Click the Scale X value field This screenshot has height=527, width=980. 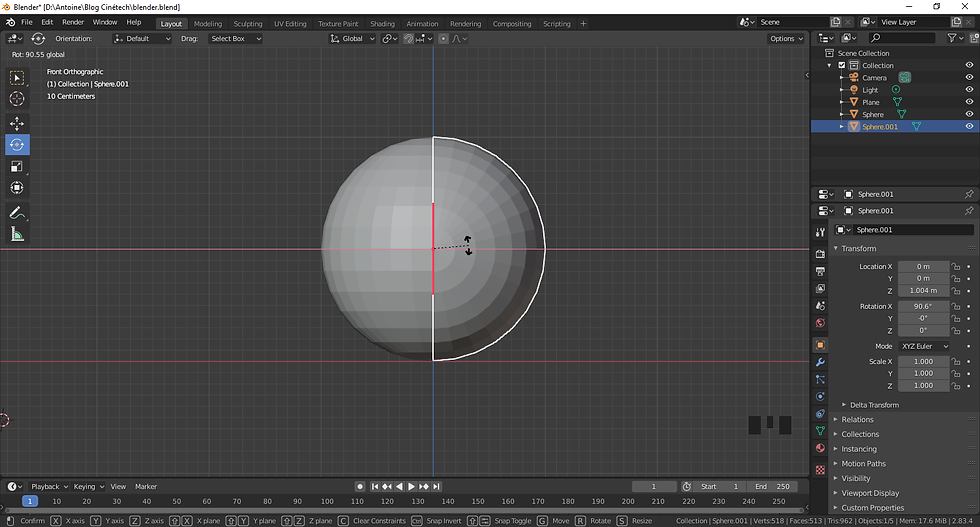pyautogui.click(x=923, y=361)
